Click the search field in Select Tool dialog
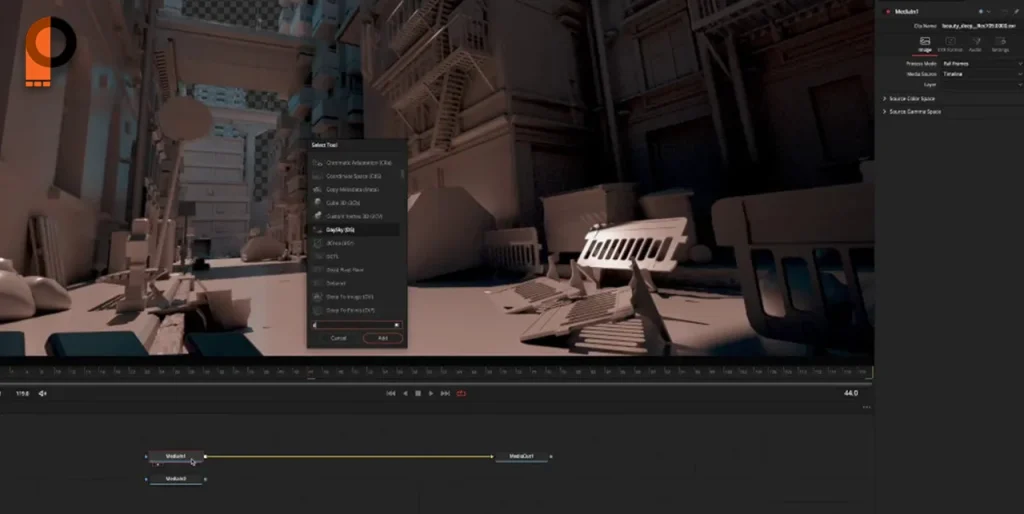This screenshot has height=514, width=1024. click(x=356, y=325)
